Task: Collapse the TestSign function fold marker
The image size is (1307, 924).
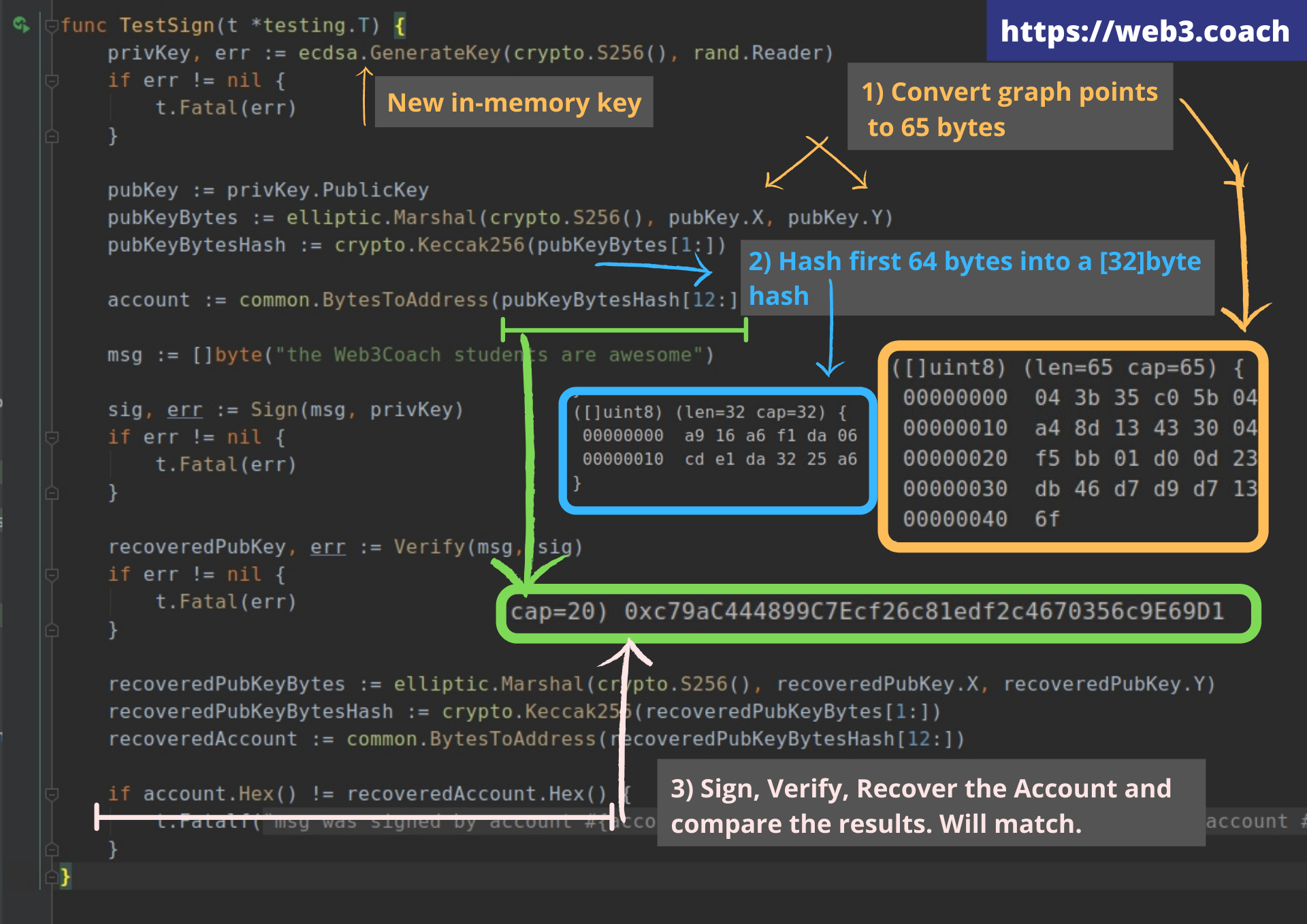Action: 51,26
